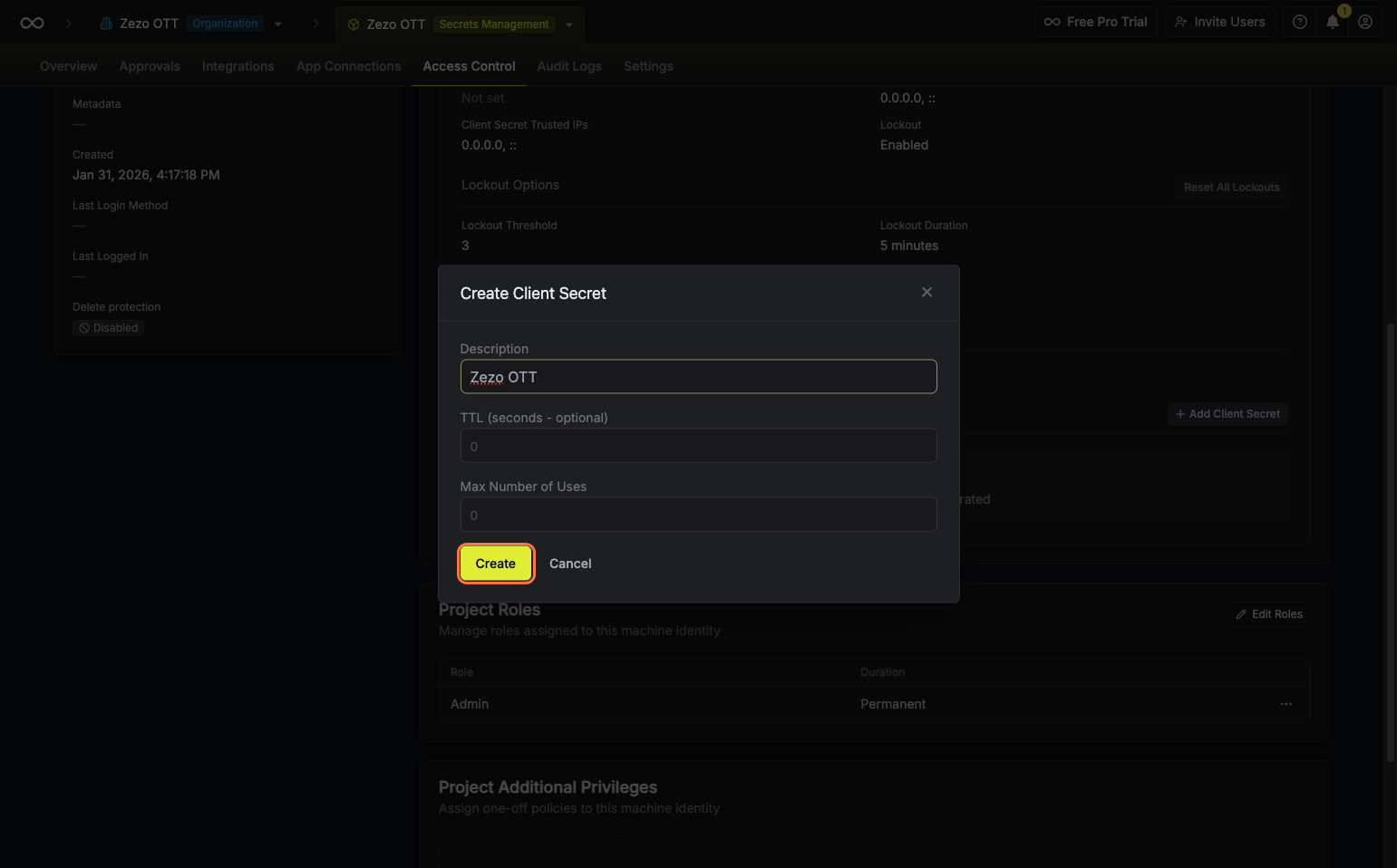Click the Description input field
This screenshot has width=1397, height=868.
[697, 377]
